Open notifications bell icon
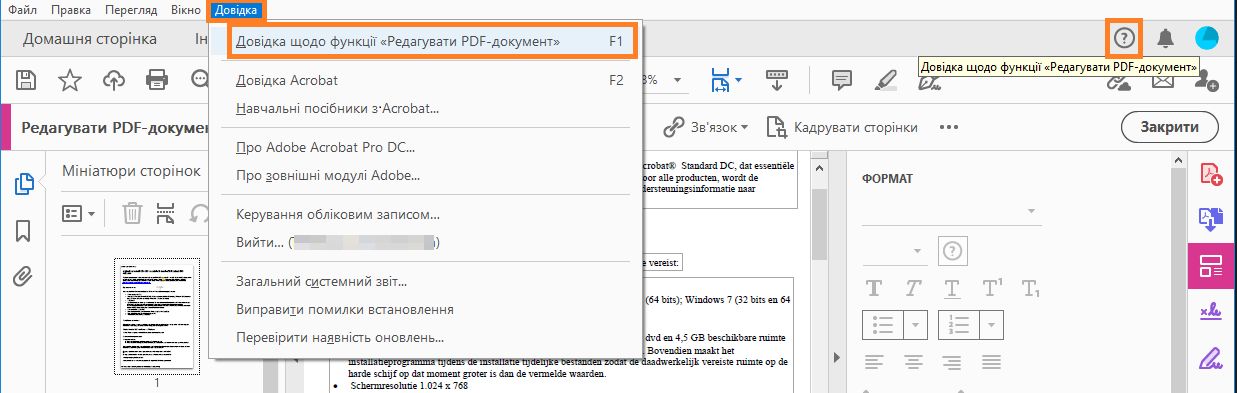Screen dimensions: 1237x393 [x=1165, y=38]
